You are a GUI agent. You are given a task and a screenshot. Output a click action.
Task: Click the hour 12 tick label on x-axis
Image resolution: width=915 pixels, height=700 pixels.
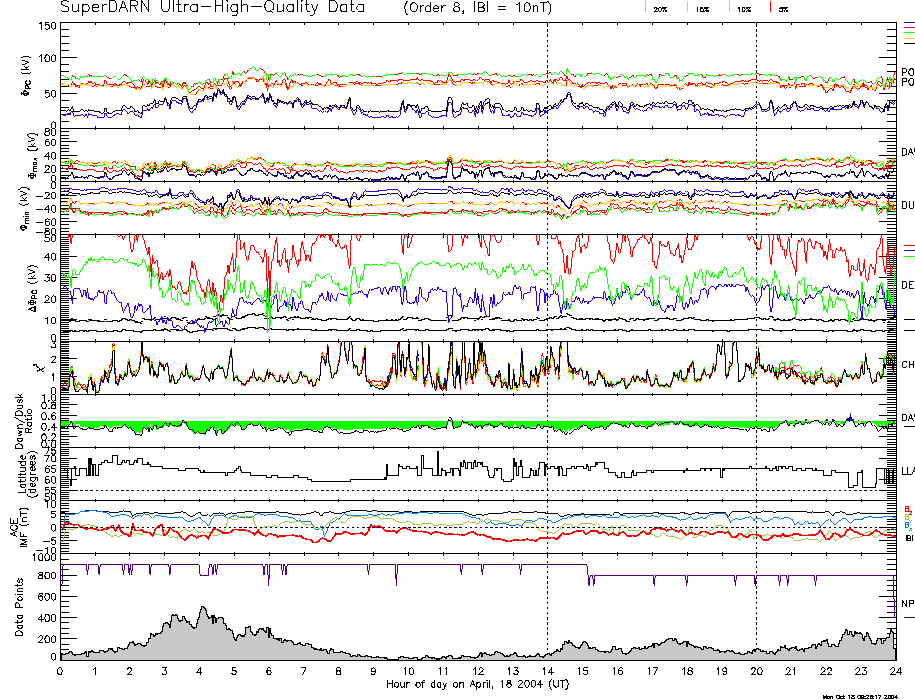[x=478, y=673]
